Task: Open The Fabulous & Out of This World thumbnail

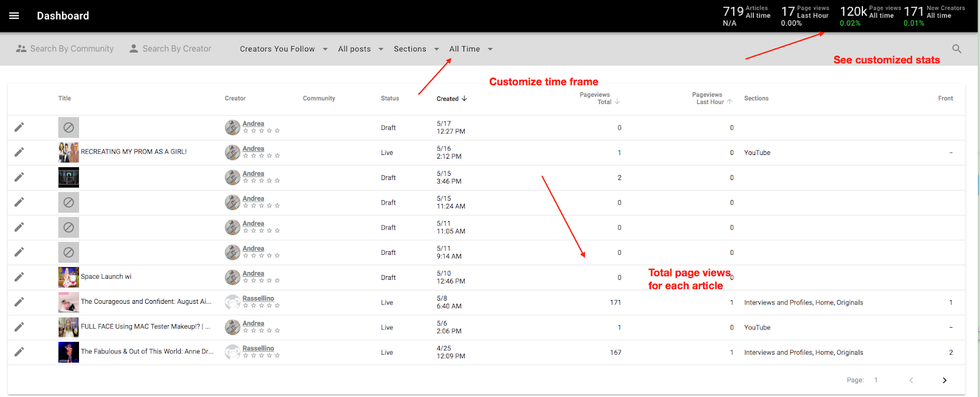Action: [x=69, y=352]
